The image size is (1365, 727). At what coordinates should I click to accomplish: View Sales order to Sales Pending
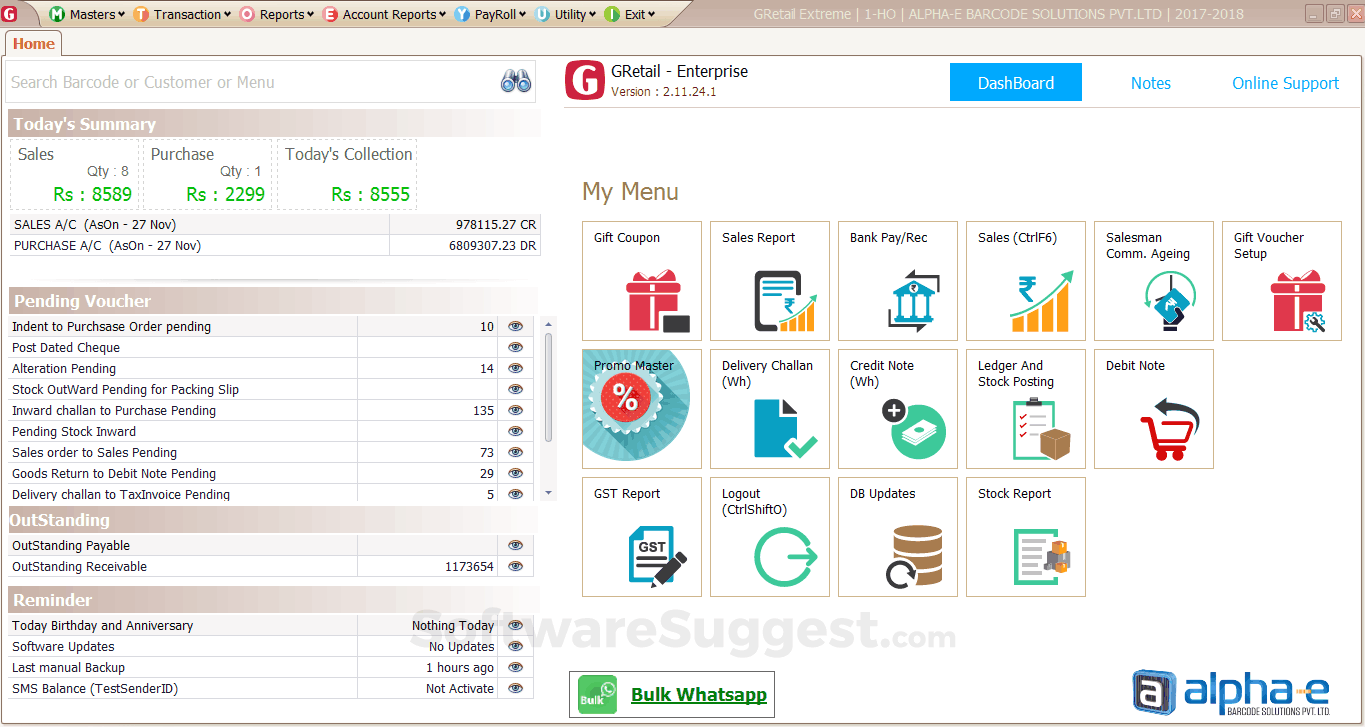click(x=515, y=452)
